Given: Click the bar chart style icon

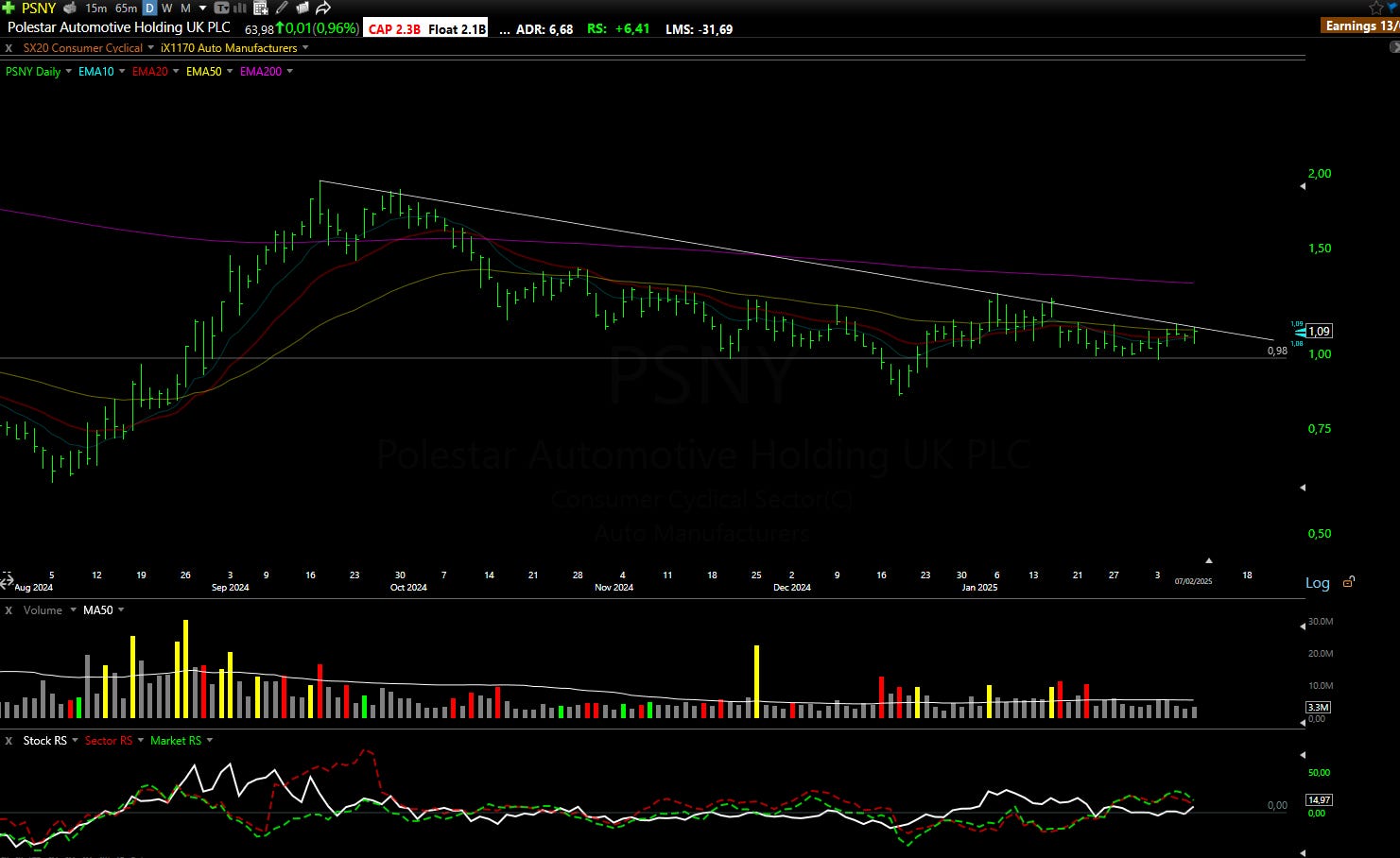Looking at the screenshot, I should (x=241, y=8).
